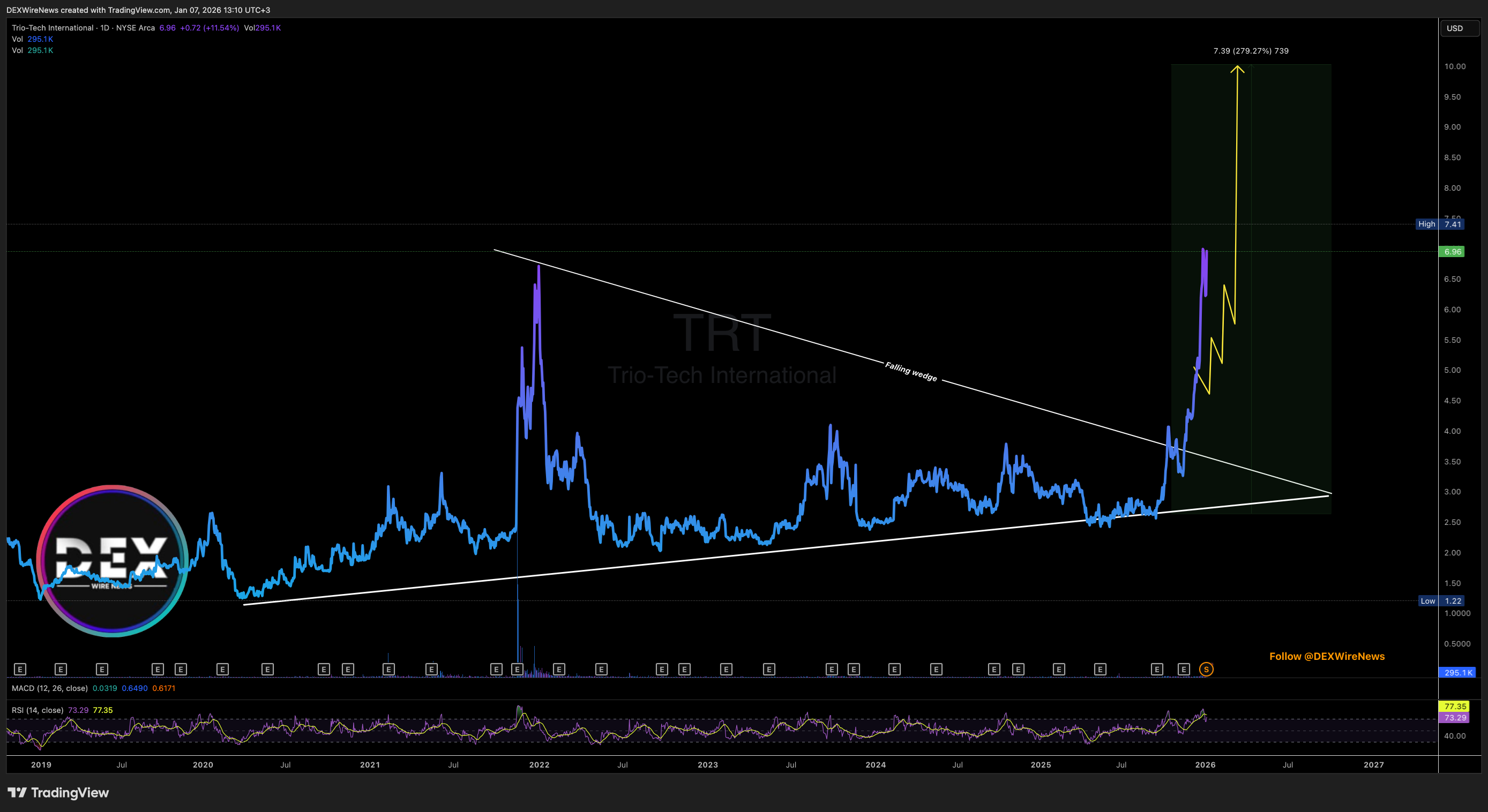The height and width of the screenshot is (812, 1488).
Task: Click the Trio-Tech International symbol title
Action: (53, 28)
